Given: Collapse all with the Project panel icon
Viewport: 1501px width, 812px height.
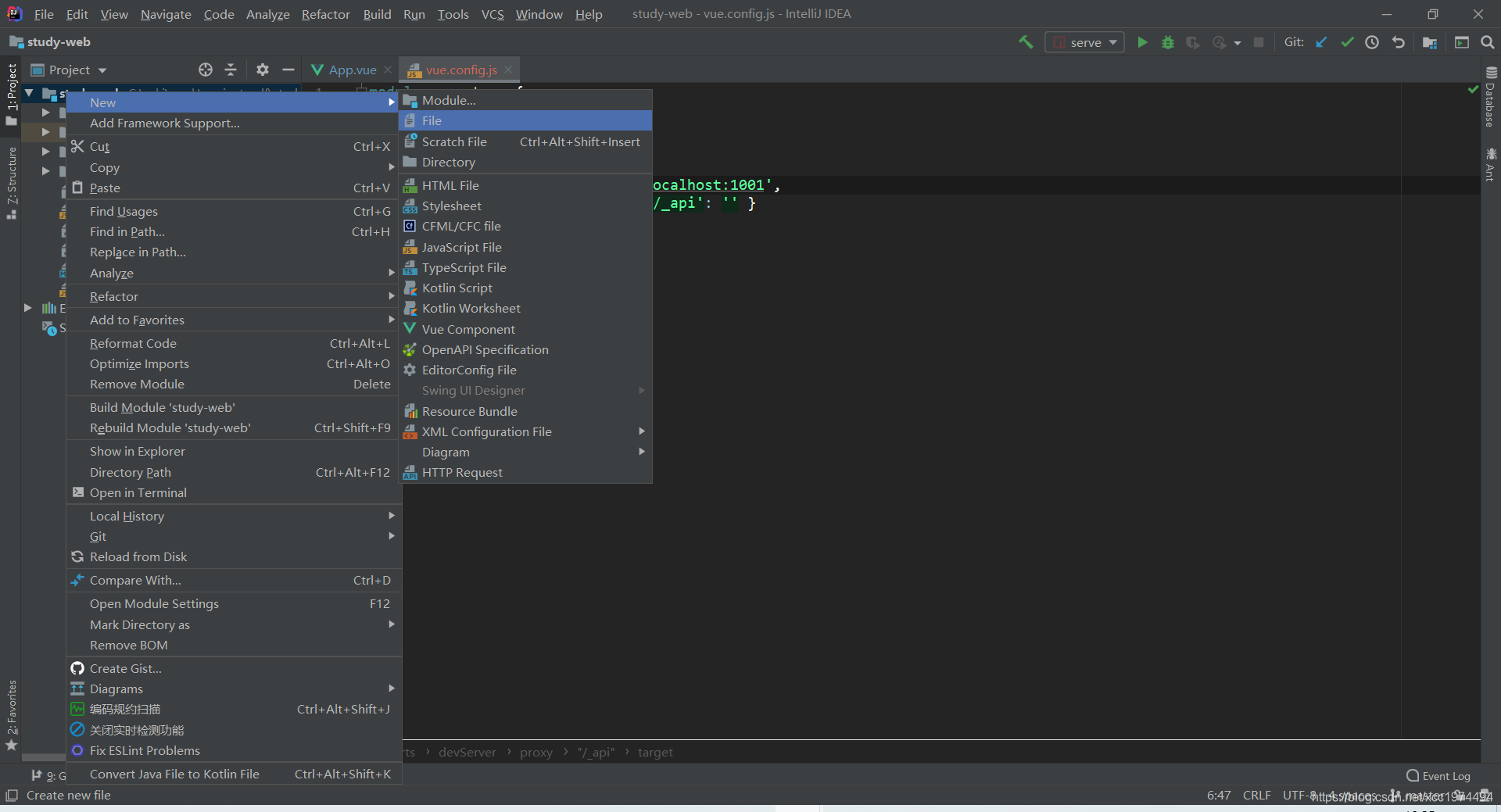Looking at the screenshot, I should point(231,70).
